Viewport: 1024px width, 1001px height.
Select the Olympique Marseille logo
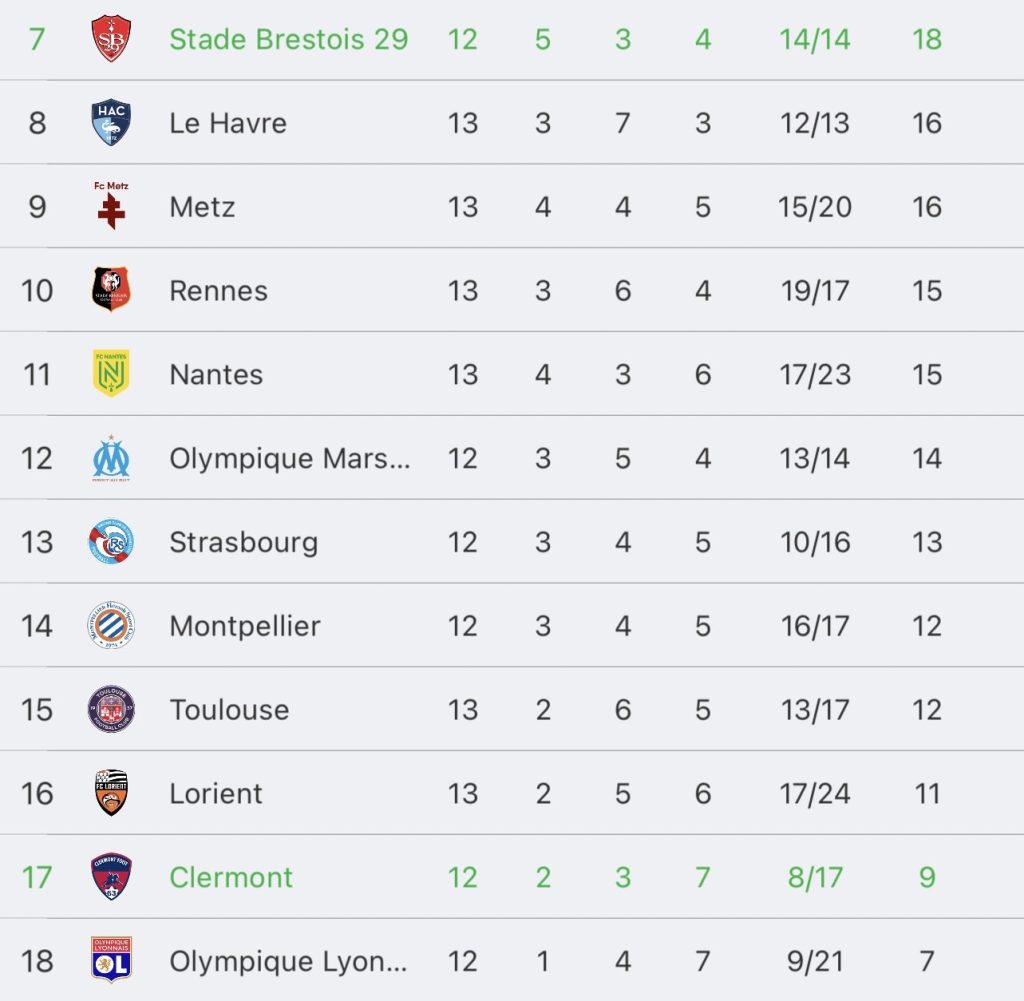[x=111, y=458]
